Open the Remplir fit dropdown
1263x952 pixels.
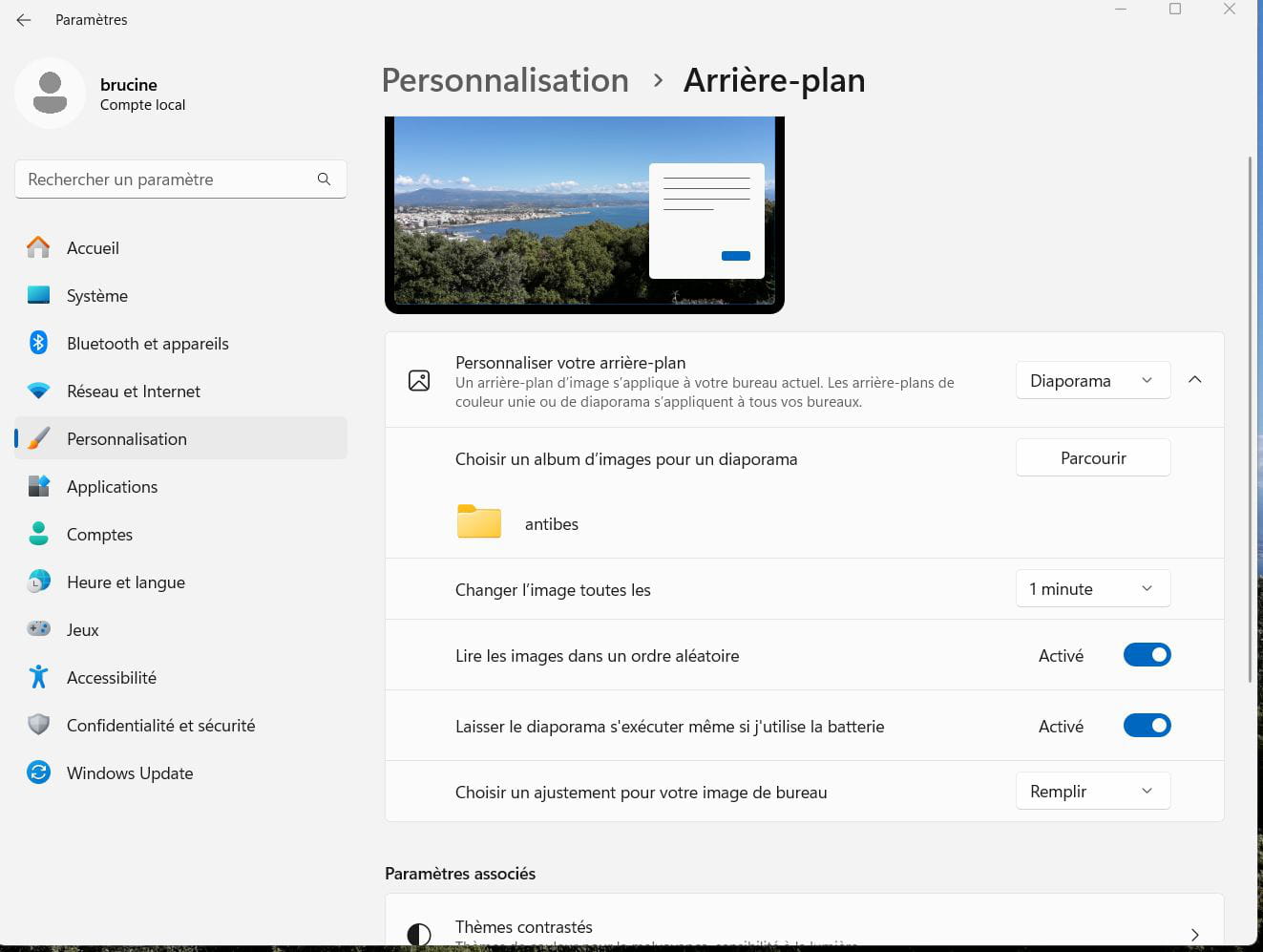[1092, 792]
